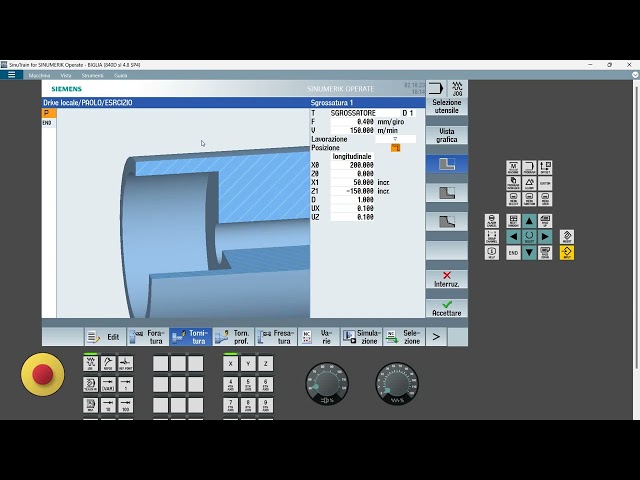Select the increment 100 key
Viewport: 640px width, 480px height.
126,405
